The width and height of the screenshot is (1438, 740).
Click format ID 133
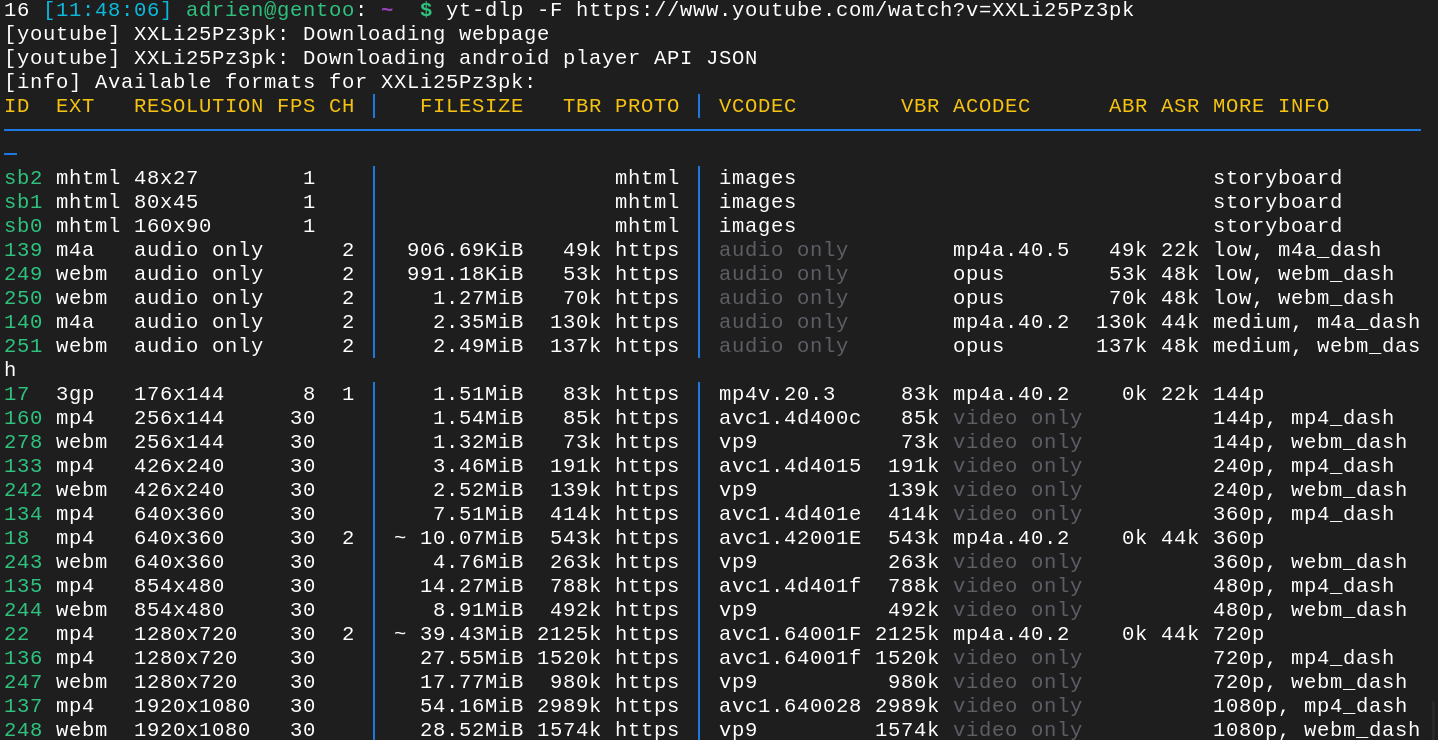click(23, 466)
